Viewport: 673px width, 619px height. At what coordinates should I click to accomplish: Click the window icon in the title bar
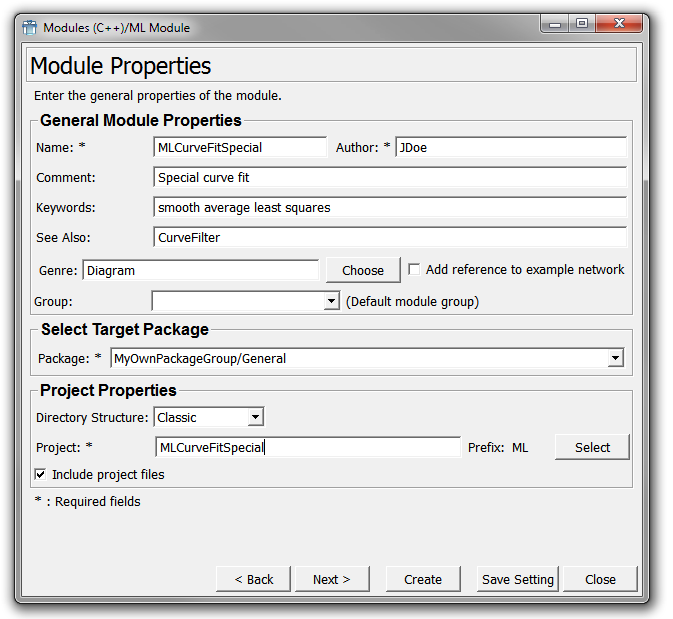point(29,27)
